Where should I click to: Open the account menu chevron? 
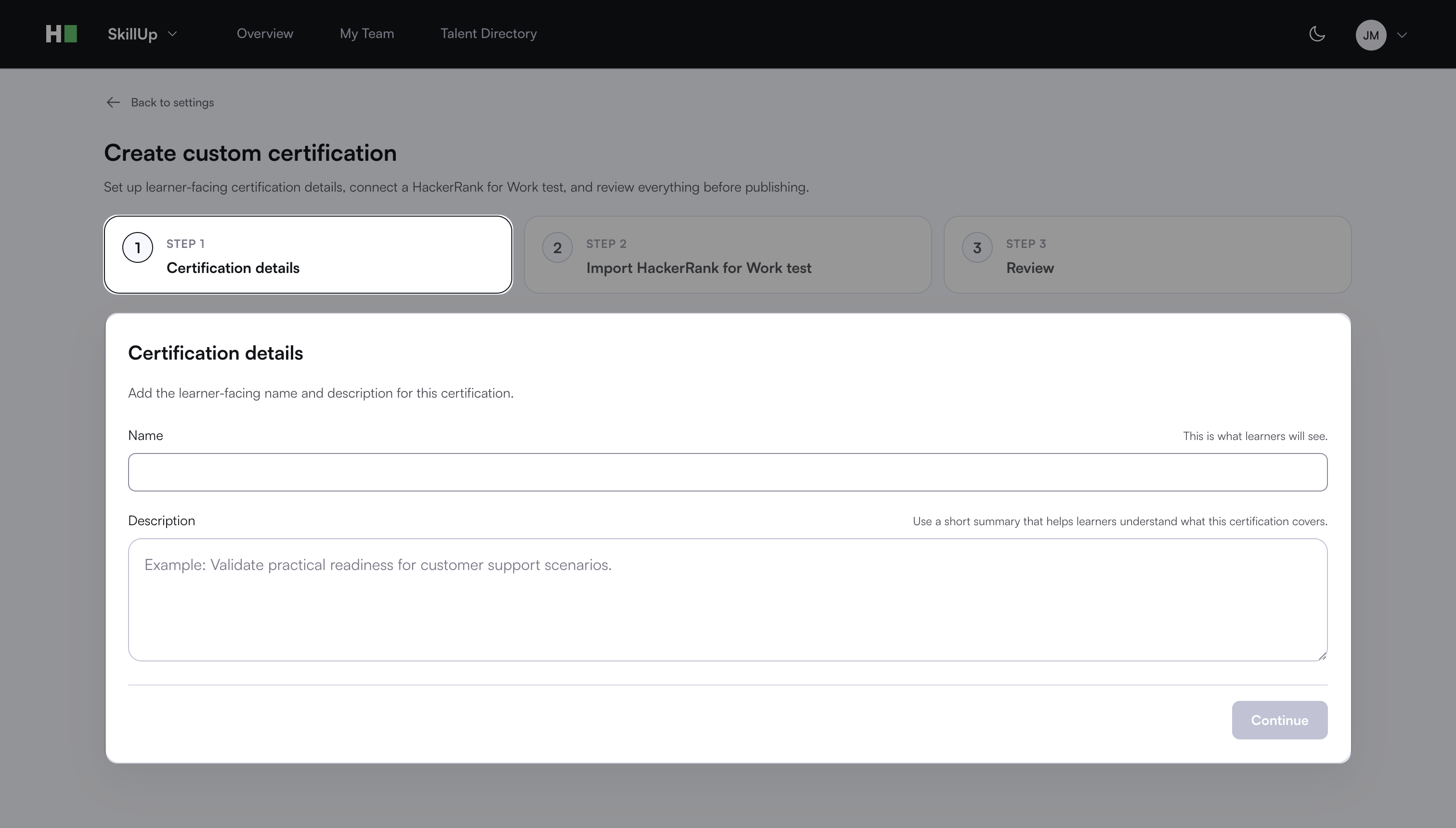tap(1402, 35)
